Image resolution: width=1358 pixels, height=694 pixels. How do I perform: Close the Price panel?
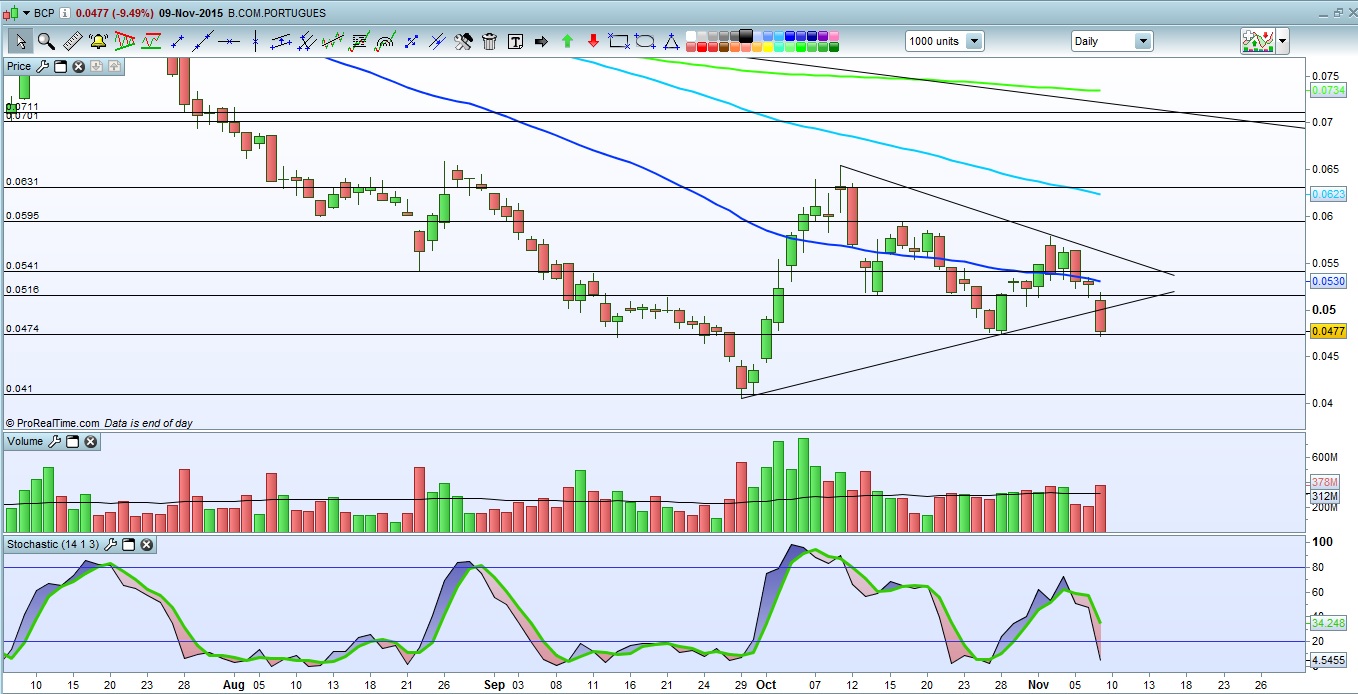(x=78, y=66)
